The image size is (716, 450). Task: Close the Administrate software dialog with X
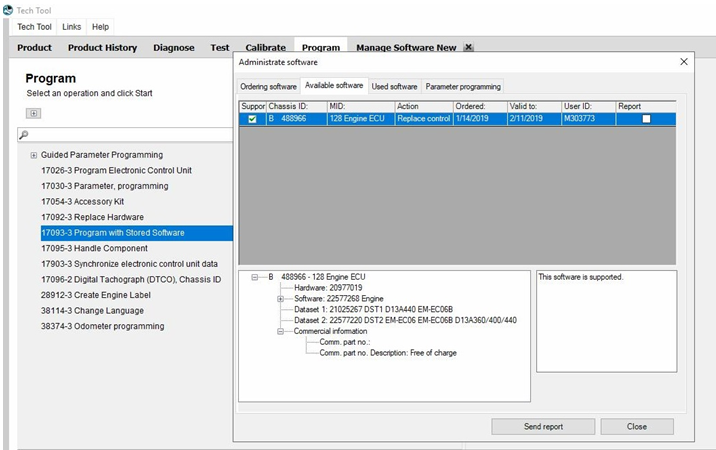click(x=684, y=62)
